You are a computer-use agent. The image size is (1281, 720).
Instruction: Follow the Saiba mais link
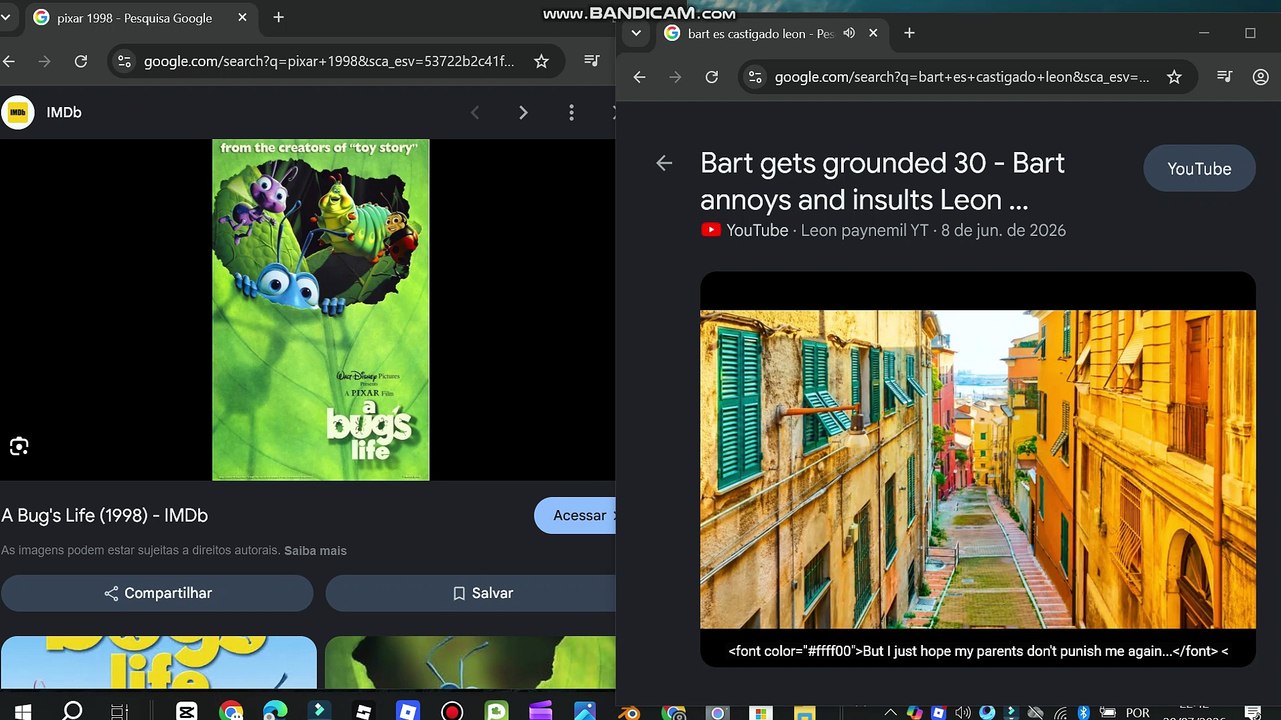pyautogui.click(x=315, y=551)
